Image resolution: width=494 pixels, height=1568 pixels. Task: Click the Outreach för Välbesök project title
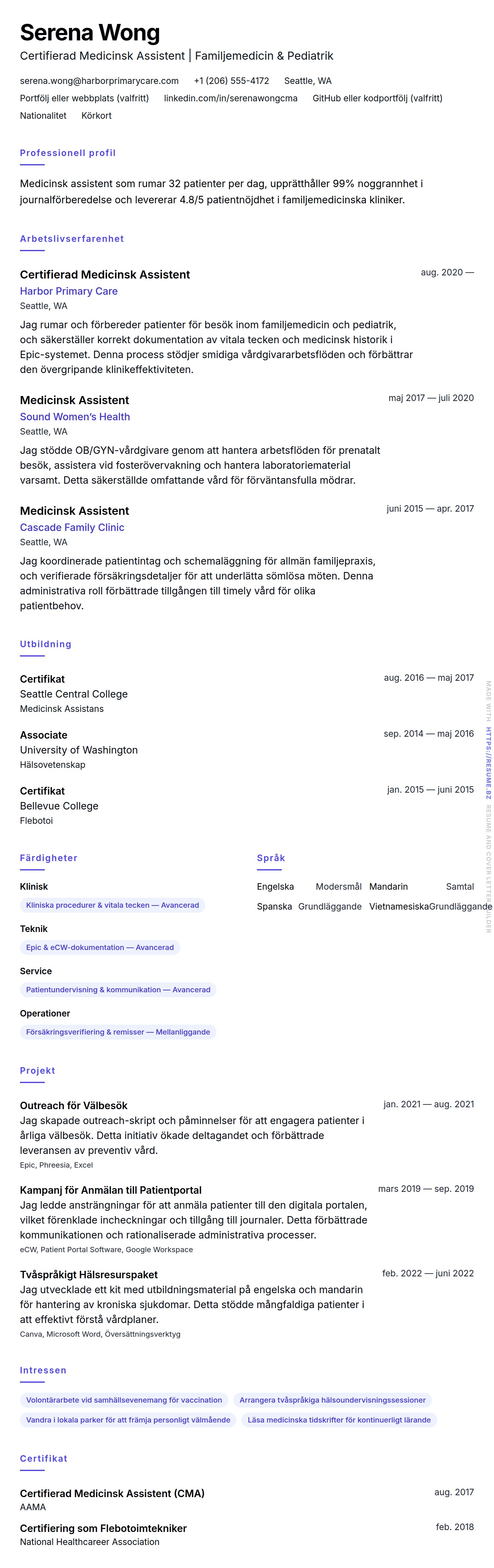[x=74, y=1105]
